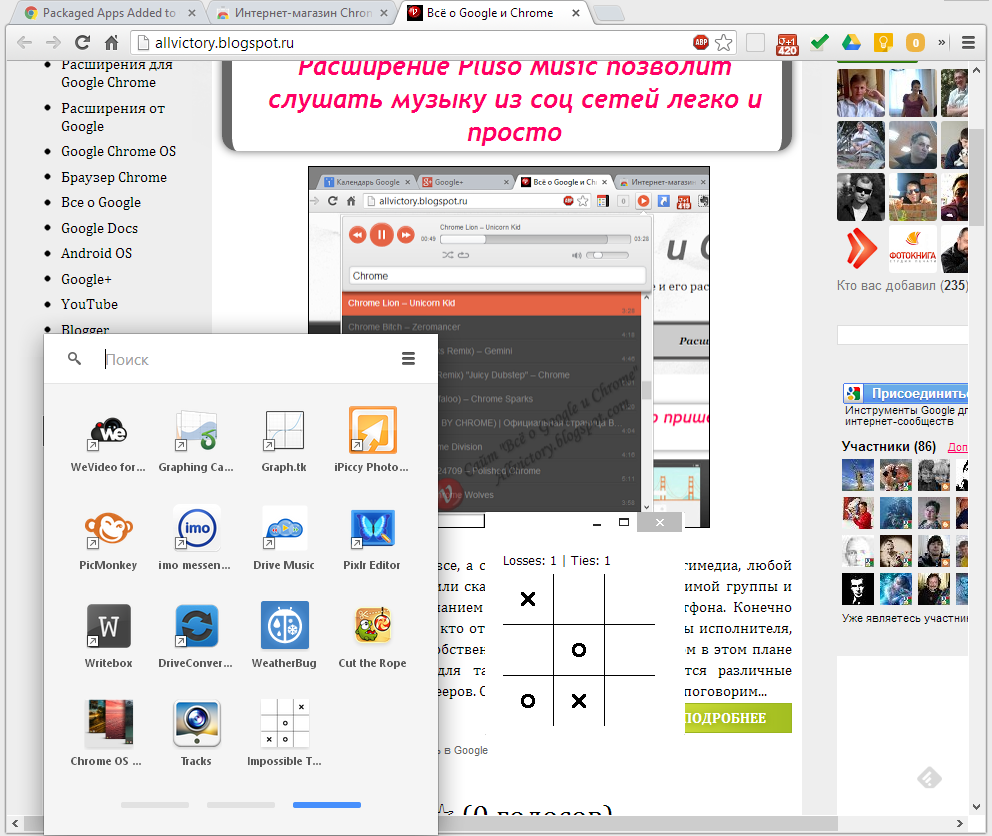The image size is (992, 836).
Task: Click the empty top-right tic-tac-toe cell
Action: 629,599
